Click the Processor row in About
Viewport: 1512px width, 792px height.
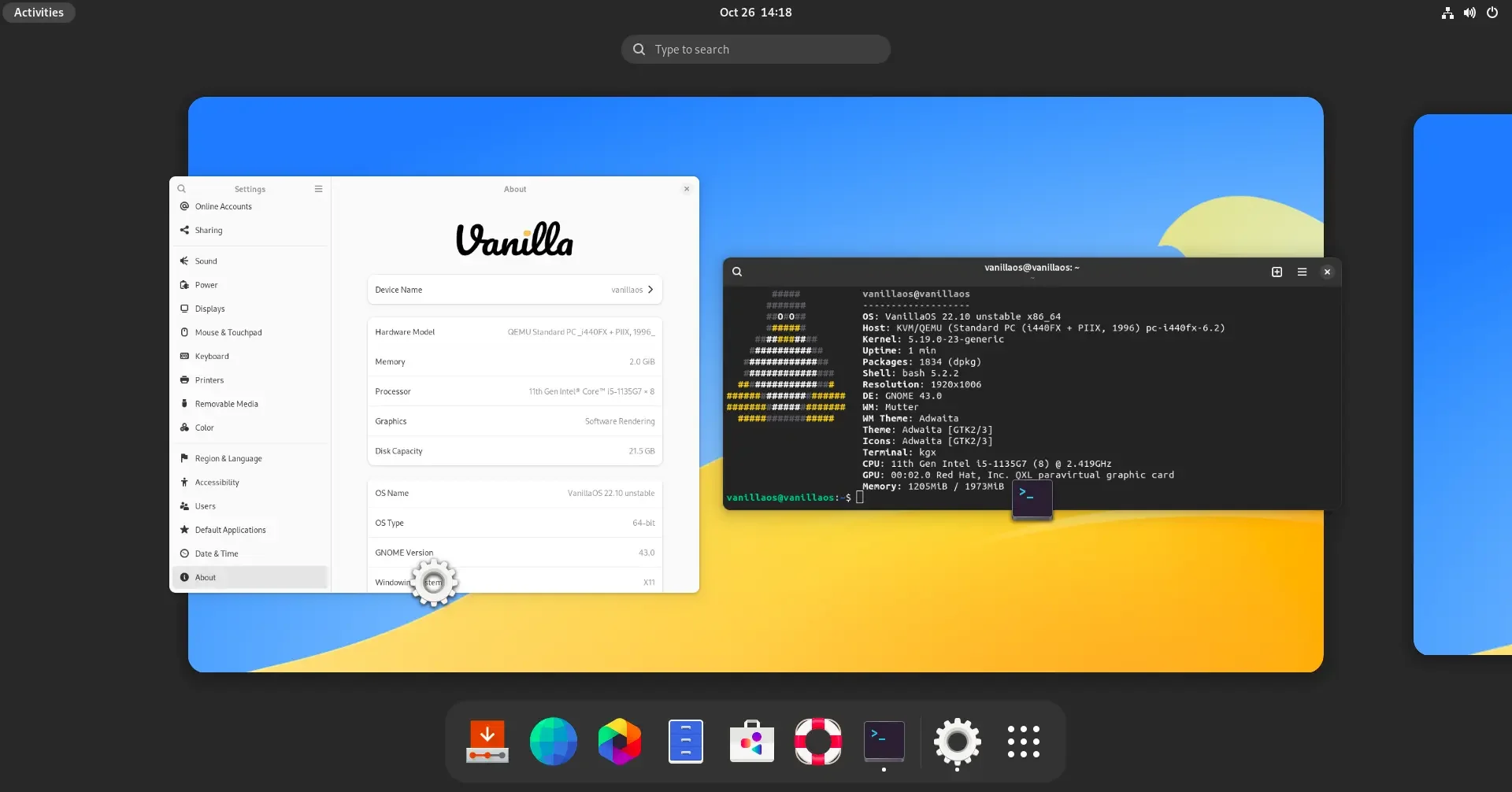515,391
